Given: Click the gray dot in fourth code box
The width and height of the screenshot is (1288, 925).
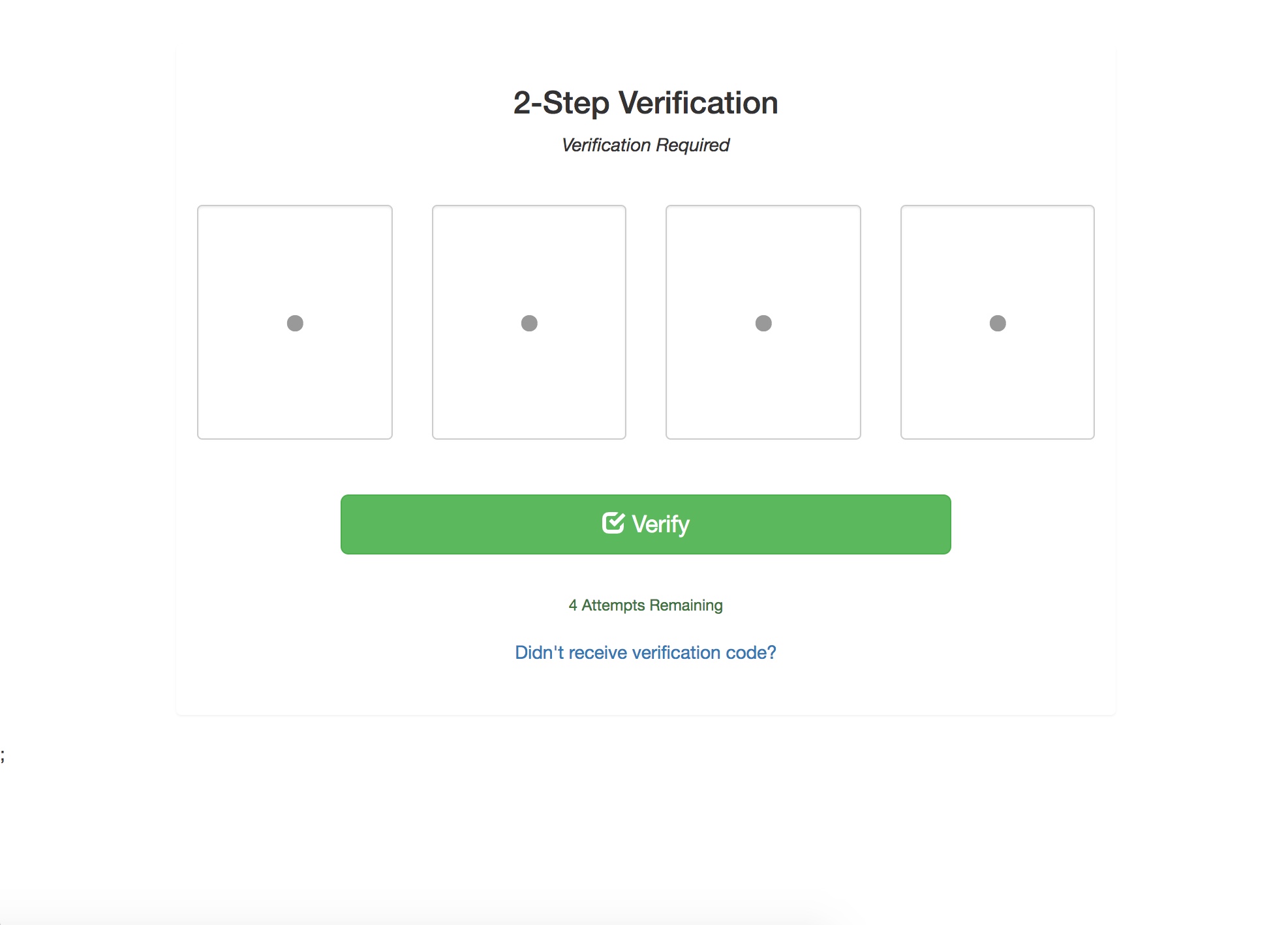Looking at the screenshot, I should tap(998, 323).
